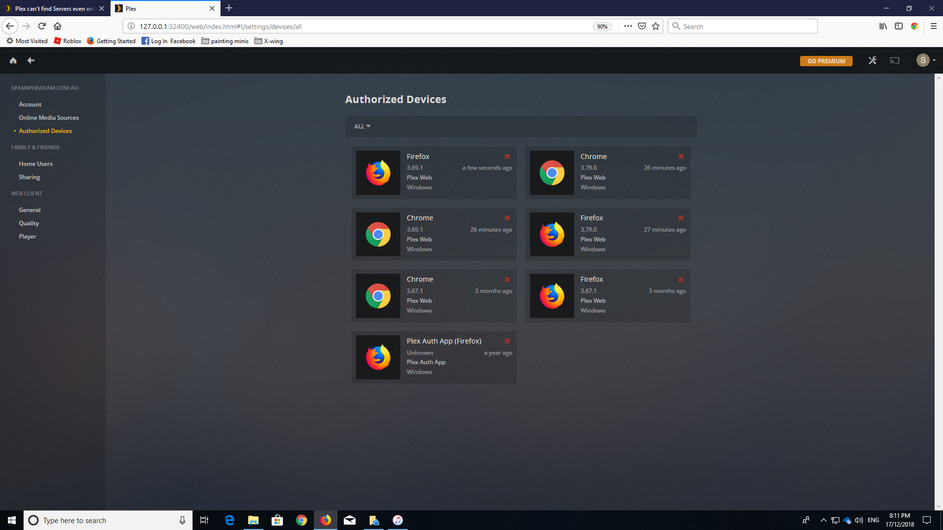Screen dimensions: 943x530
Task: Open Most Visited bookmarks
Action: [x=27, y=41]
